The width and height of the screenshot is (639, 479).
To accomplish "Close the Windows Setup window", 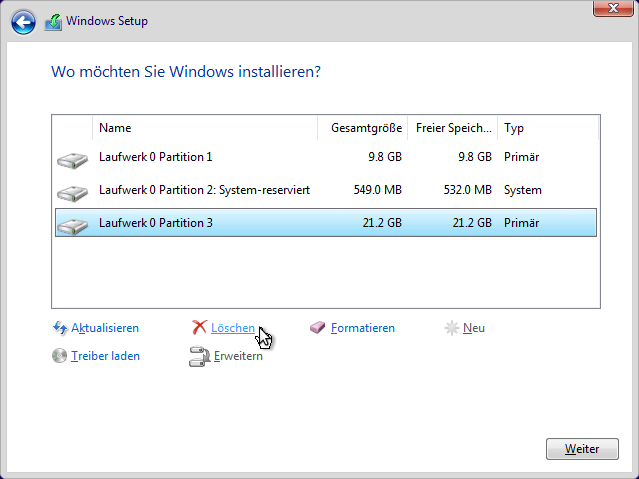I will (x=613, y=8).
